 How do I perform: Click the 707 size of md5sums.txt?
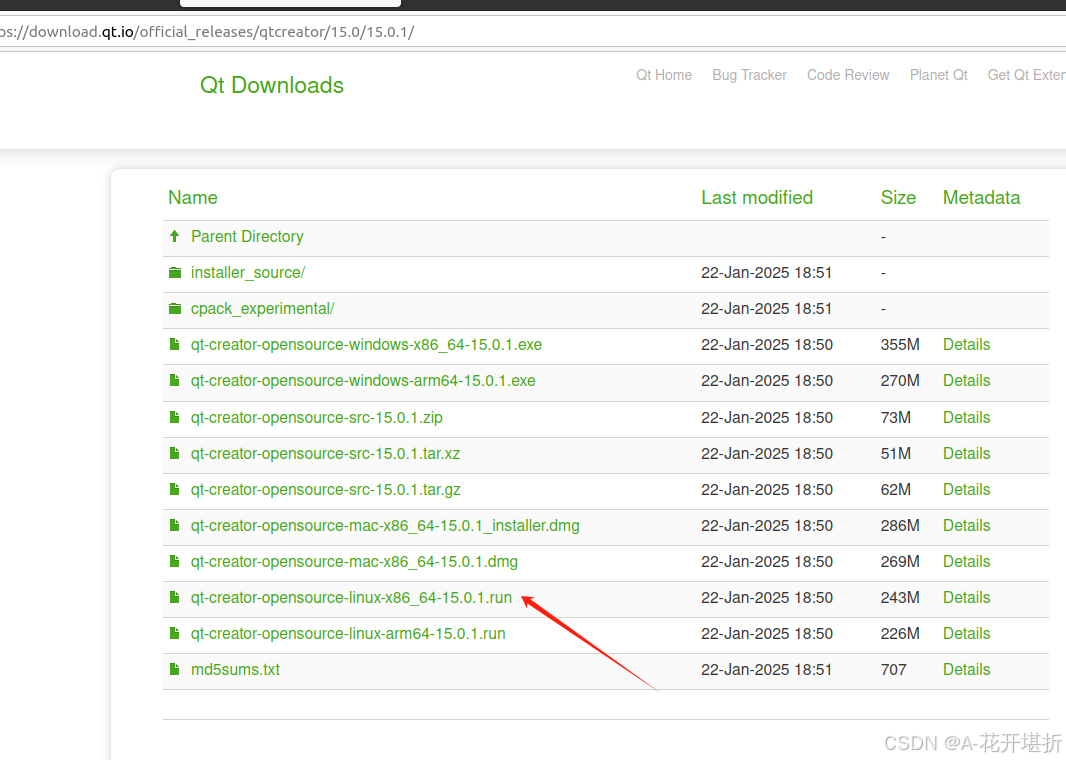[893, 670]
